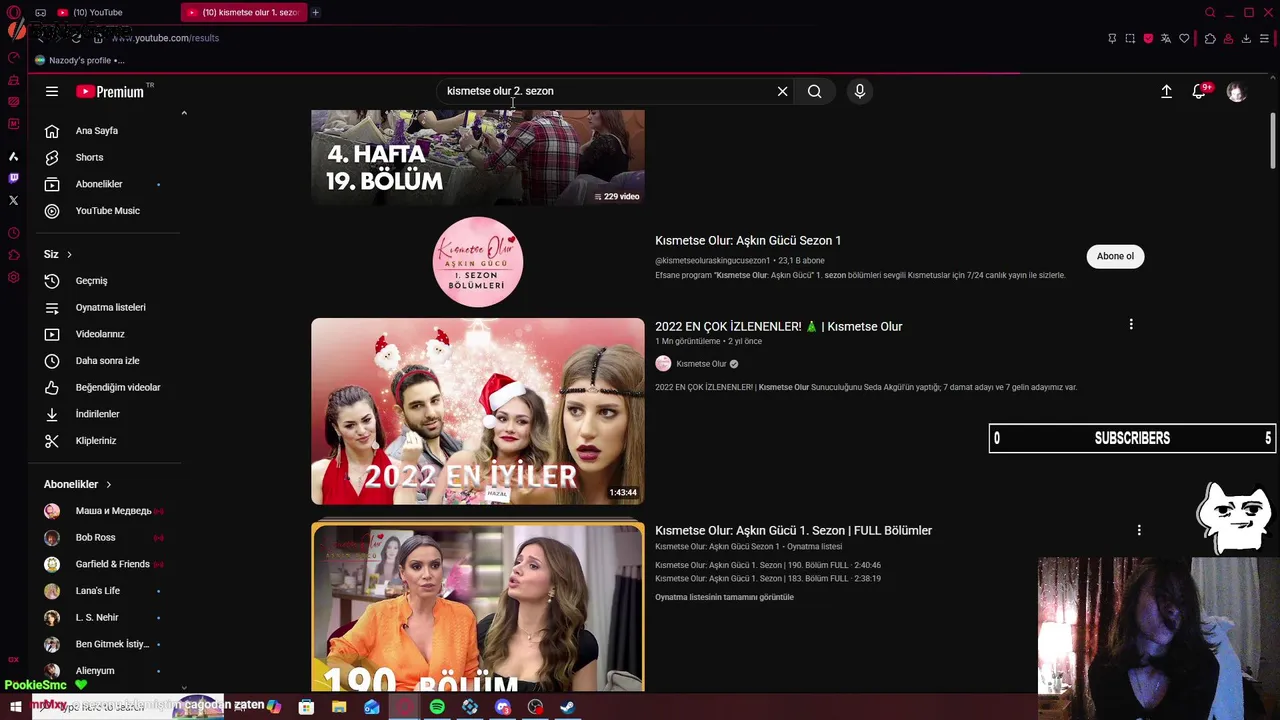Open Aşkın Gücü 1. Sezon FULL Bölümler title
The height and width of the screenshot is (720, 1280).
point(794,530)
